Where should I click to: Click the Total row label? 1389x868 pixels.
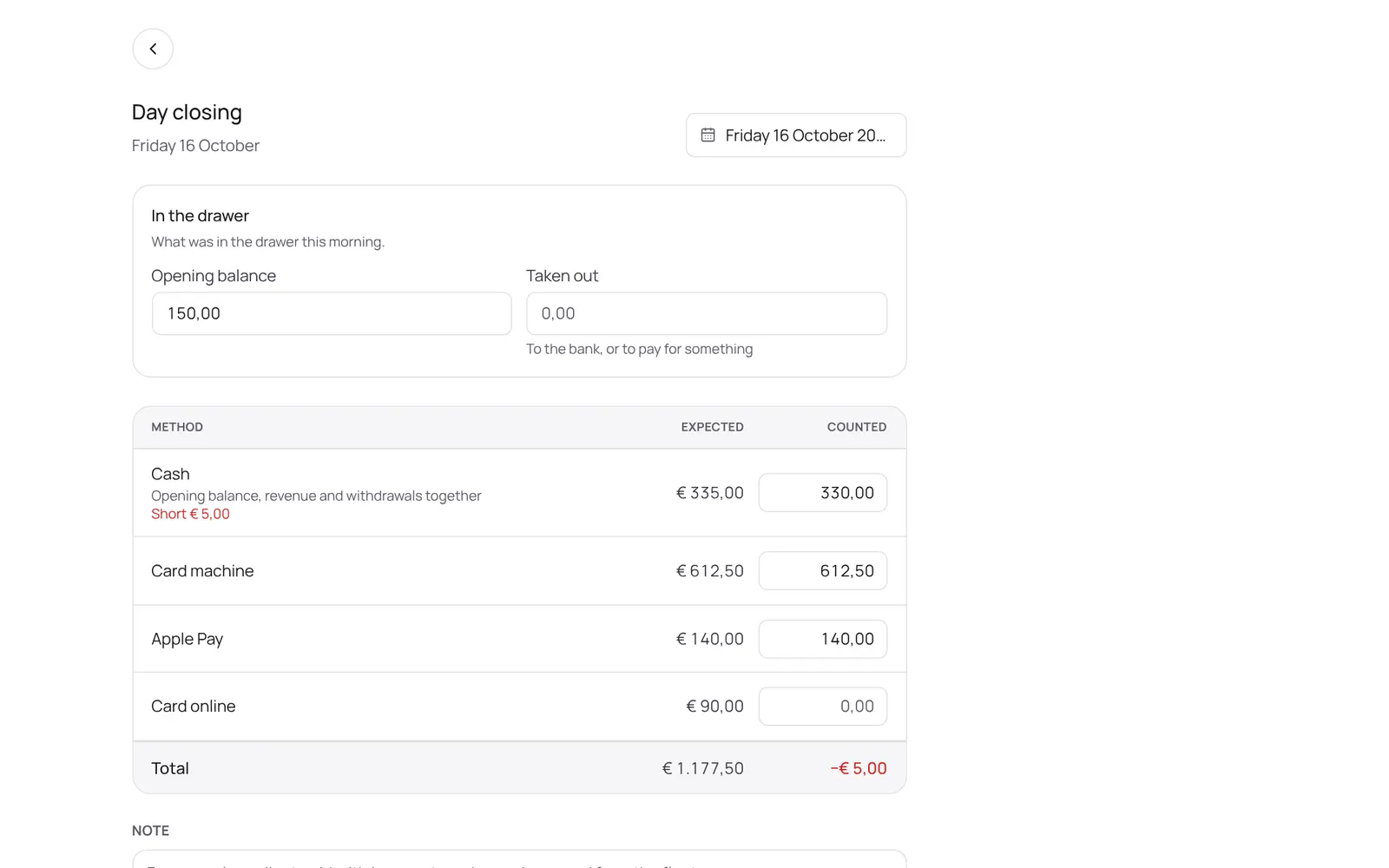pyautogui.click(x=170, y=768)
